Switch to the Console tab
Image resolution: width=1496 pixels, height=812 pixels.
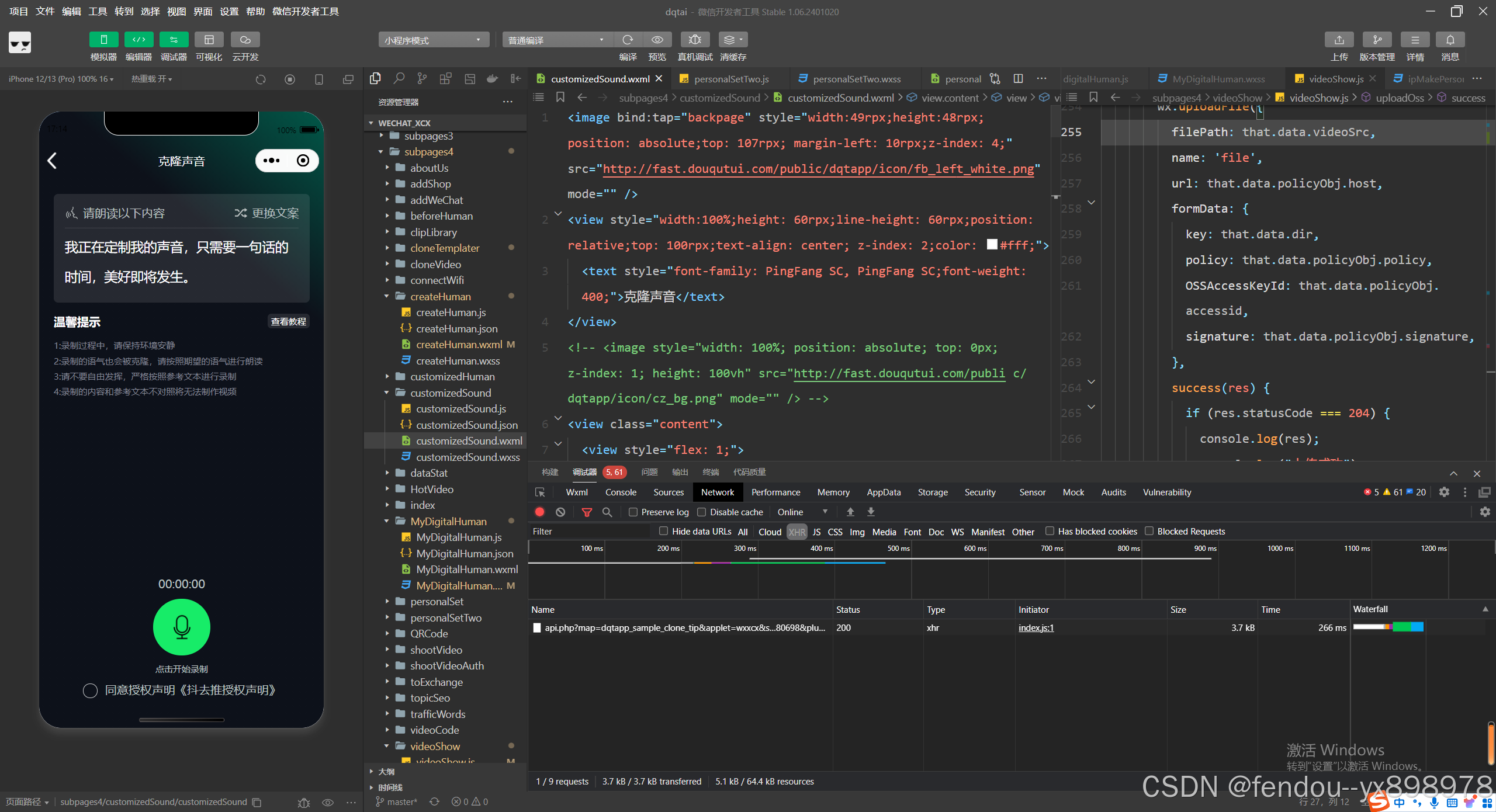621,492
